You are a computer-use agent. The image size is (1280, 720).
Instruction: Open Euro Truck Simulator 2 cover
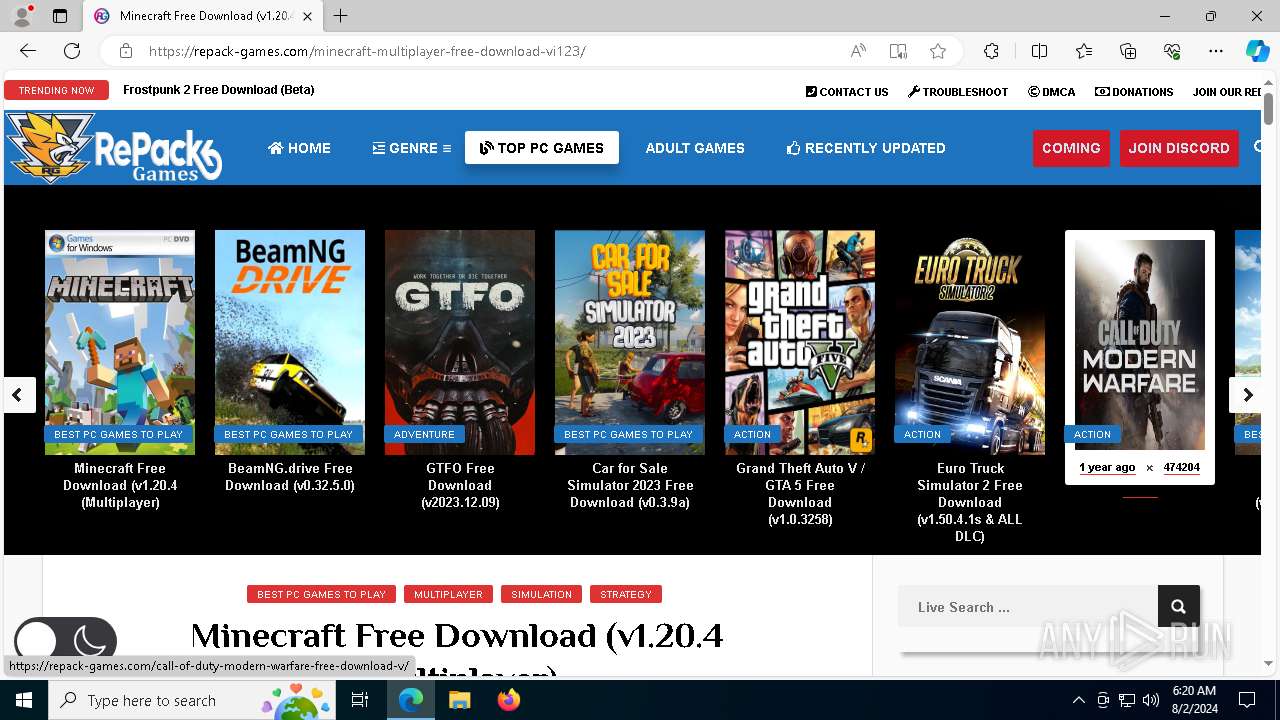coord(970,342)
